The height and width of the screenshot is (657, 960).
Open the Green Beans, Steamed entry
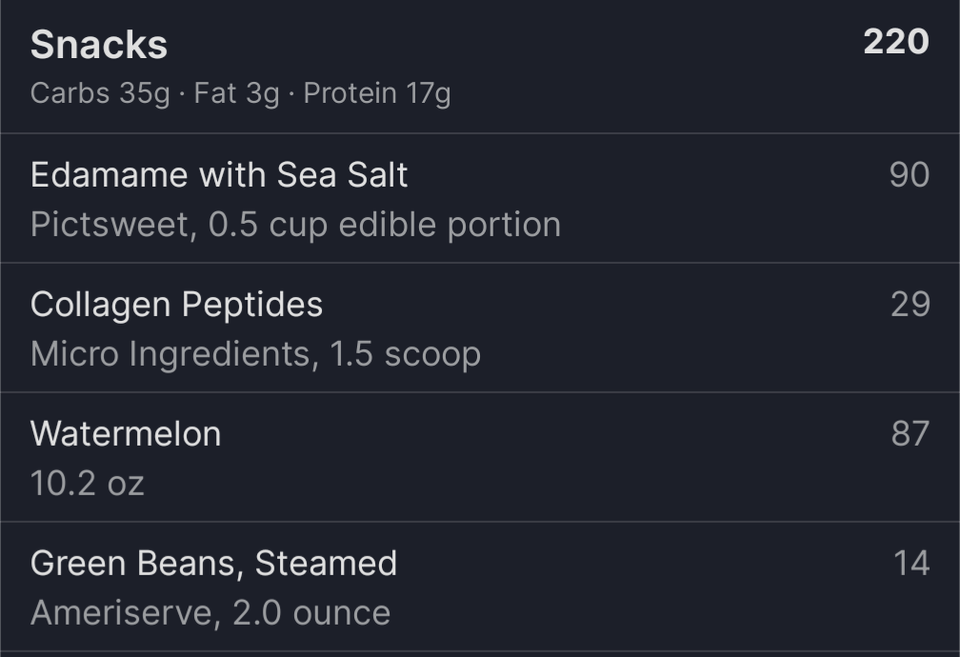(480, 587)
